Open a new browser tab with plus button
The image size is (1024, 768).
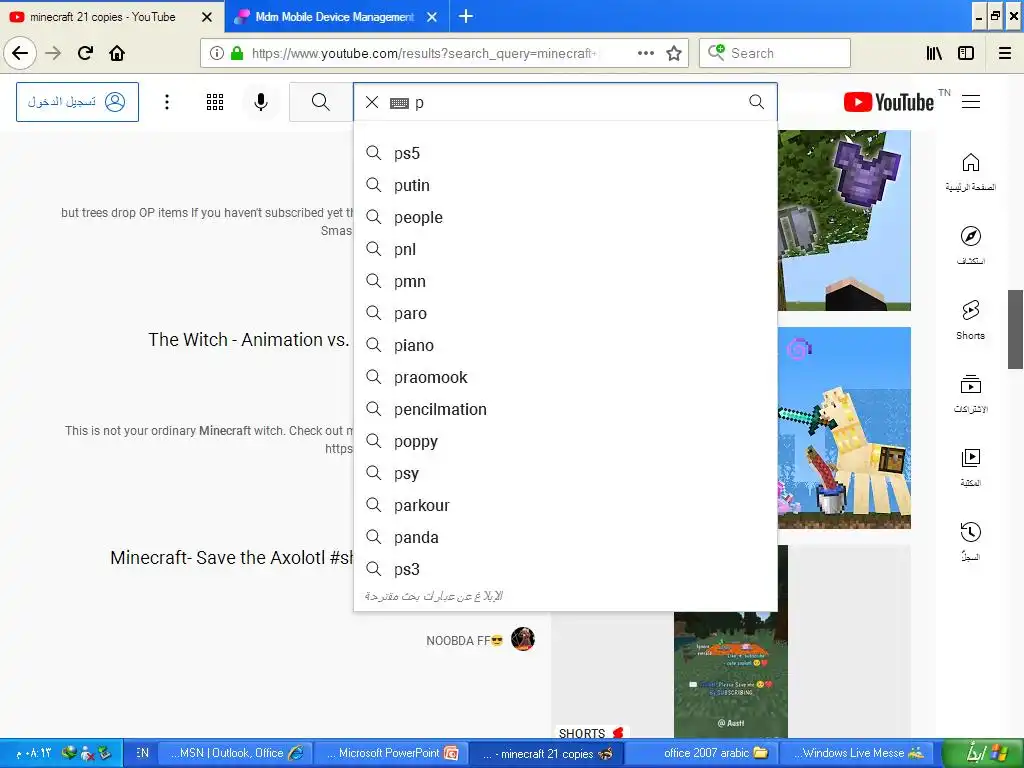click(x=466, y=16)
